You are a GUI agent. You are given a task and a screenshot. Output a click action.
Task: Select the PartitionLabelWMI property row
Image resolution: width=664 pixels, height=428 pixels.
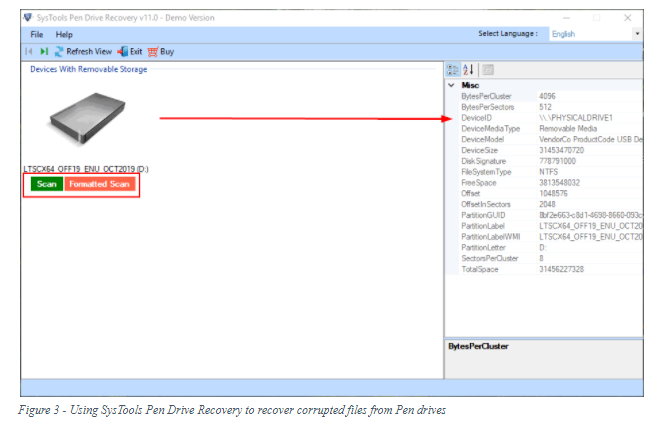click(551, 237)
